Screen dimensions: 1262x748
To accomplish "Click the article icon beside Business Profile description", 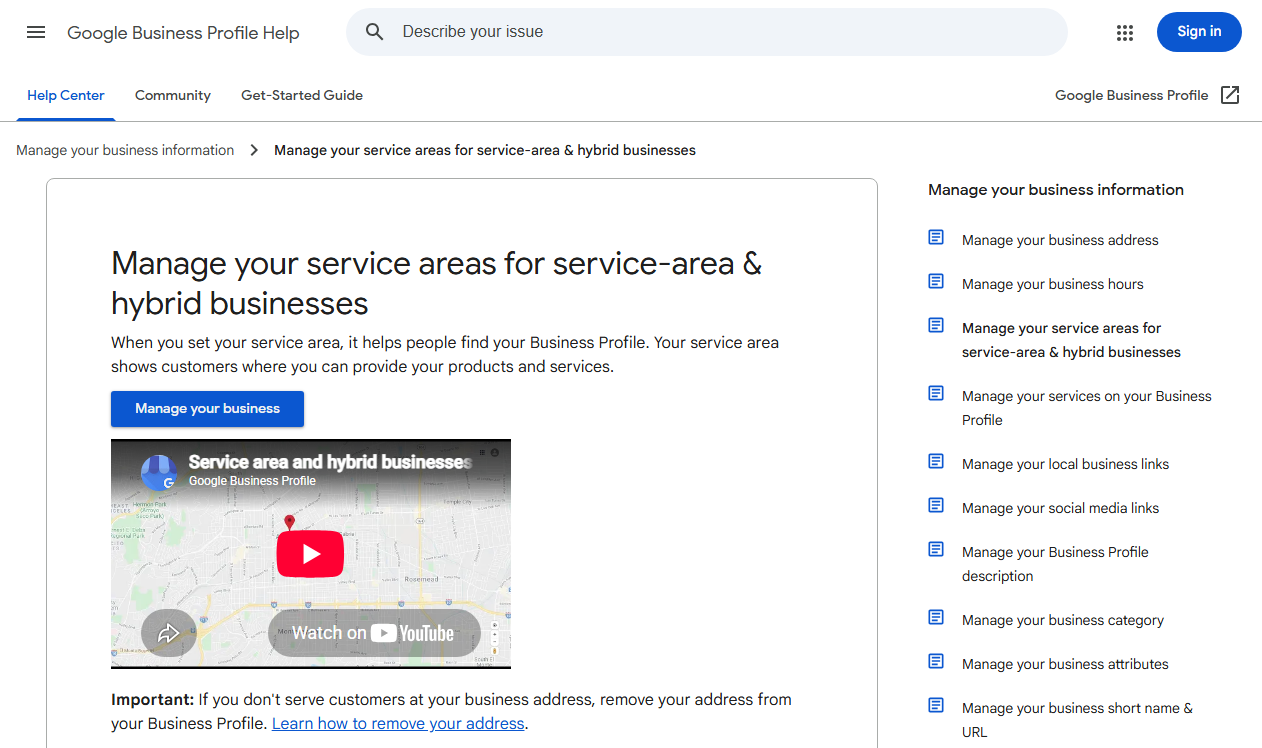I will (x=936, y=550).
